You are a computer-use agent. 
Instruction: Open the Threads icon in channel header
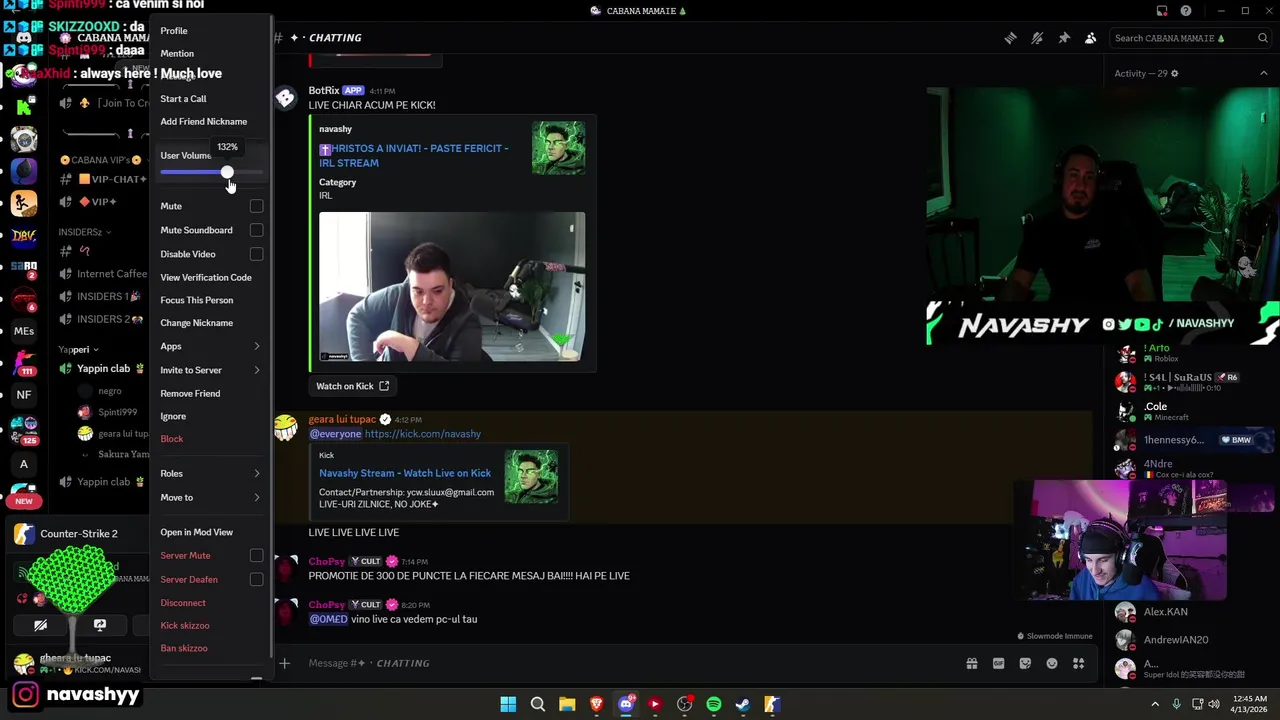(1010, 38)
